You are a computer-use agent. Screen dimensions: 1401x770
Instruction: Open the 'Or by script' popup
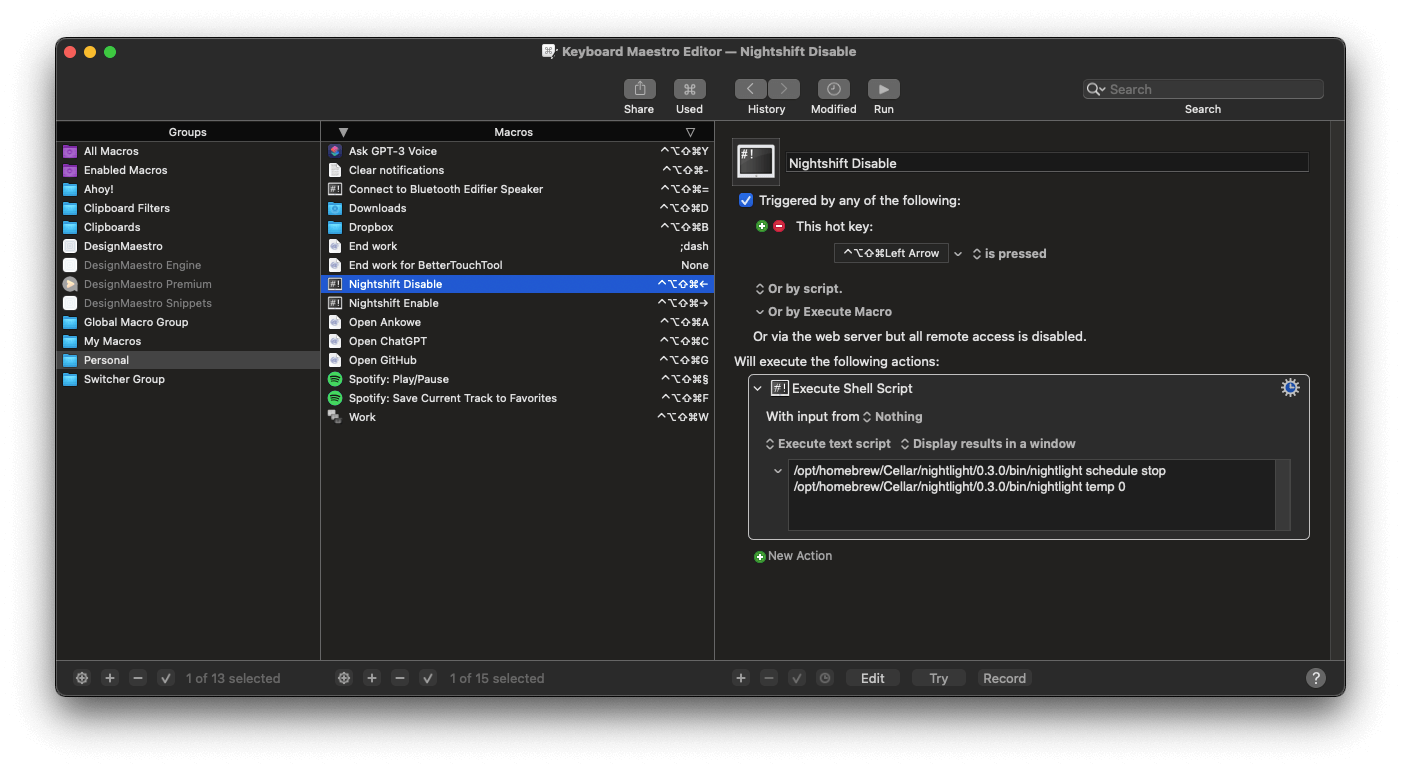pos(799,289)
